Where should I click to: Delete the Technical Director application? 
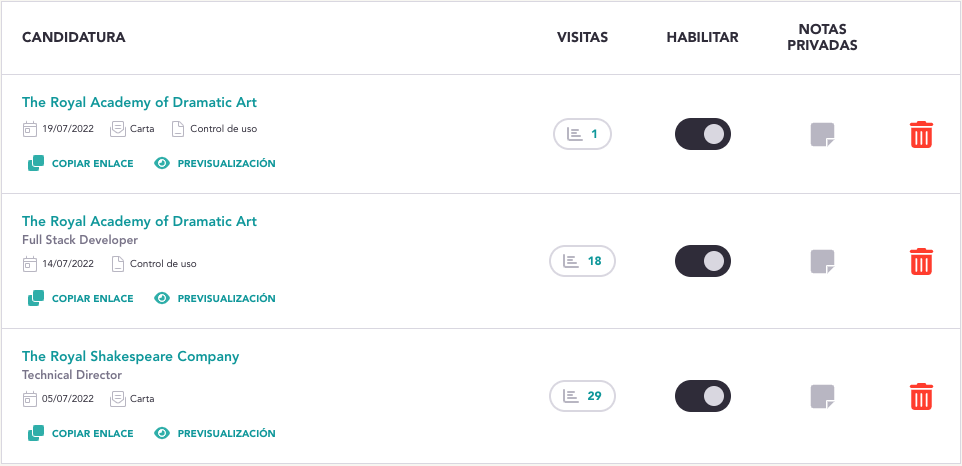(x=921, y=396)
